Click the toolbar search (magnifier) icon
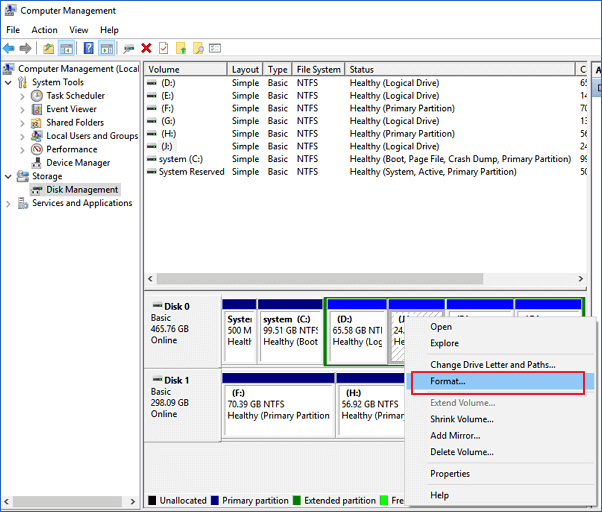 (x=128, y=48)
